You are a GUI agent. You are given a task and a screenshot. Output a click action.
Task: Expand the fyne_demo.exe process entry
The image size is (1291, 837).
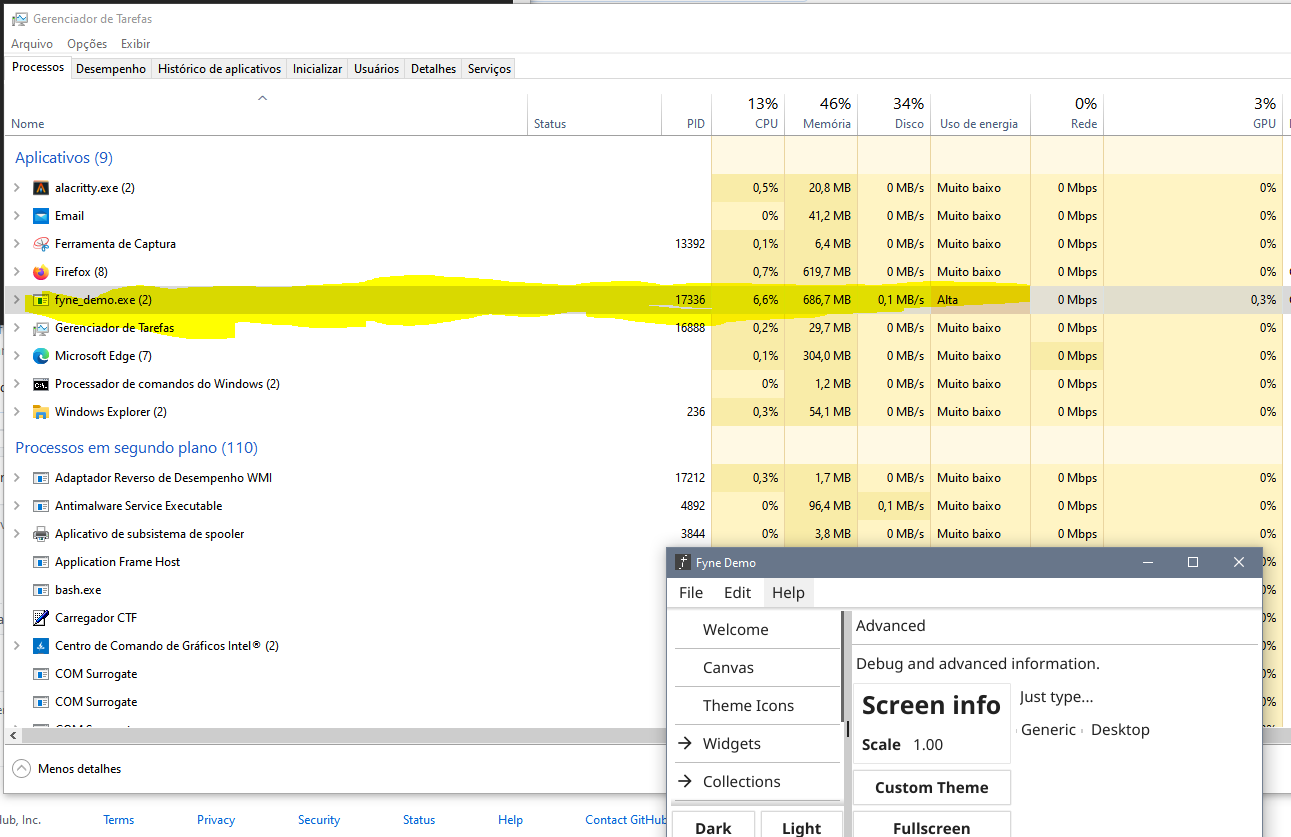pyautogui.click(x=18, y=299)
